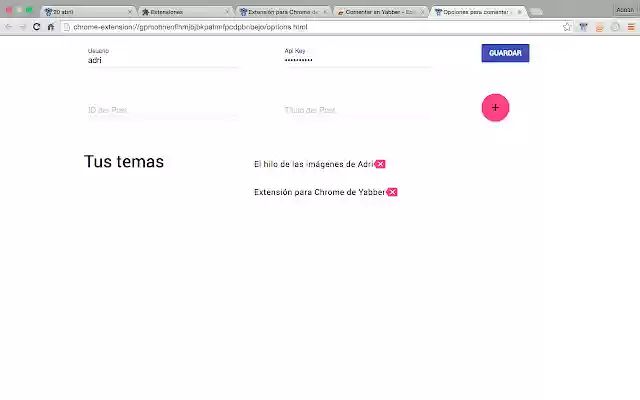
Task: Close the 'Comentar en Yabber' tab
Action: (x=422, y=12)
